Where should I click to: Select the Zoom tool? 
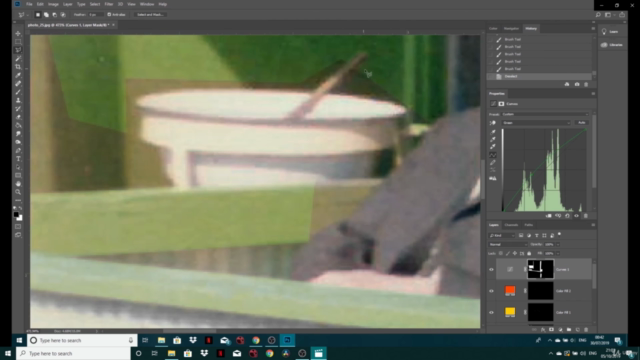click(x=18, y=192)
